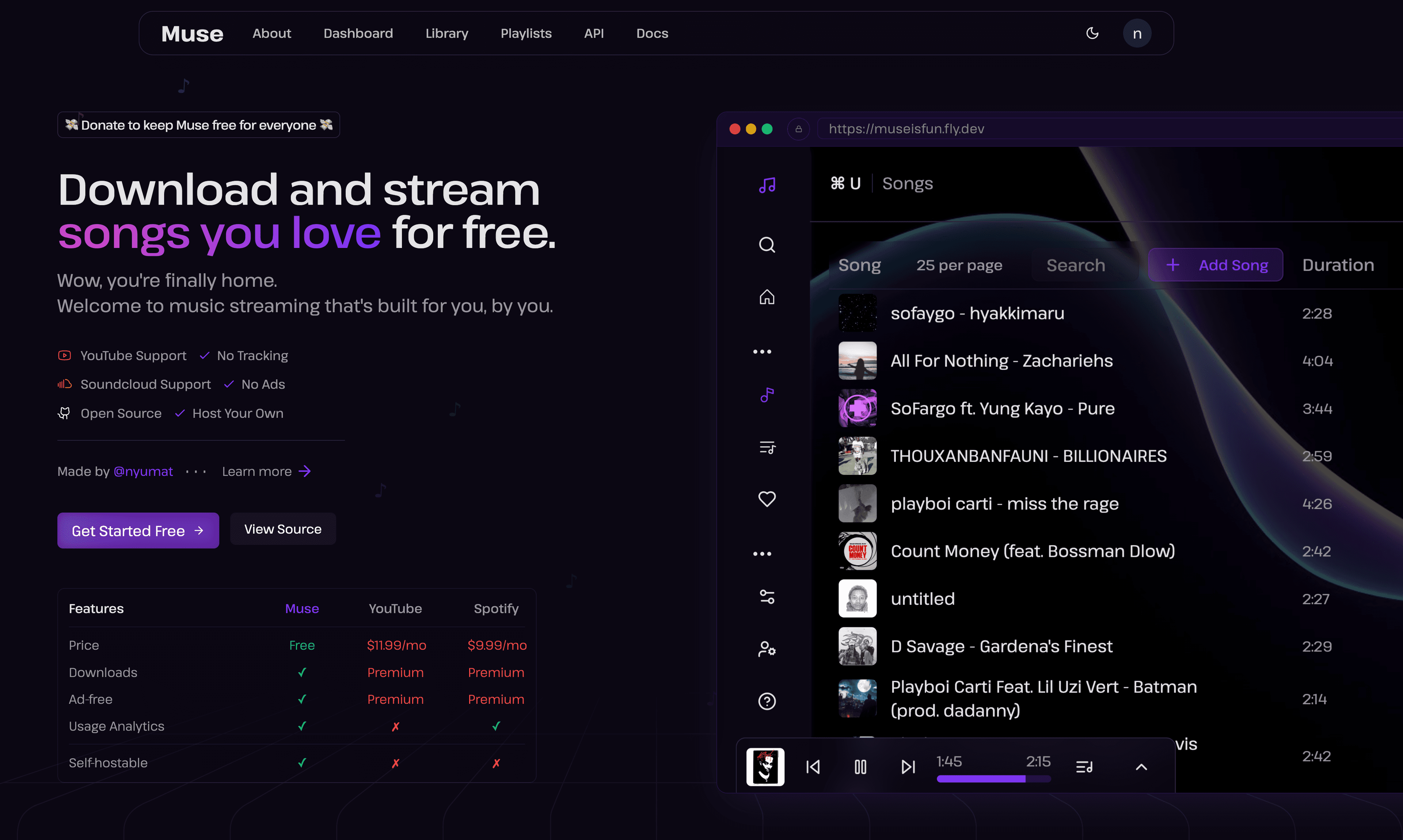Click the command U shortcut label
This screenshot has width=1403, height=840.
(845, 183)
